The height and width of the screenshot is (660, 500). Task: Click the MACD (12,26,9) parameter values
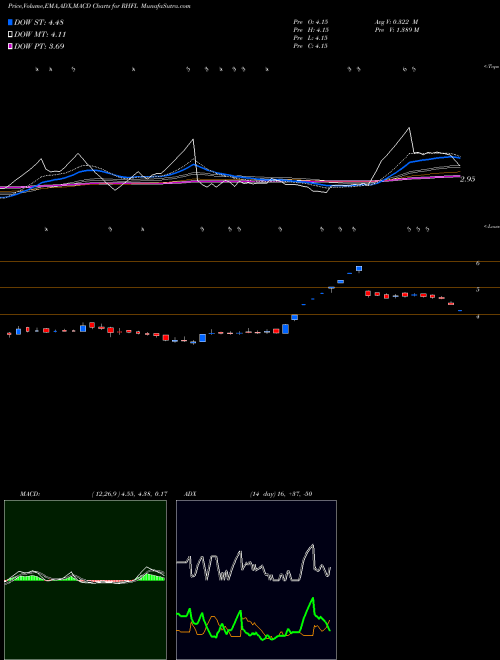129,494
